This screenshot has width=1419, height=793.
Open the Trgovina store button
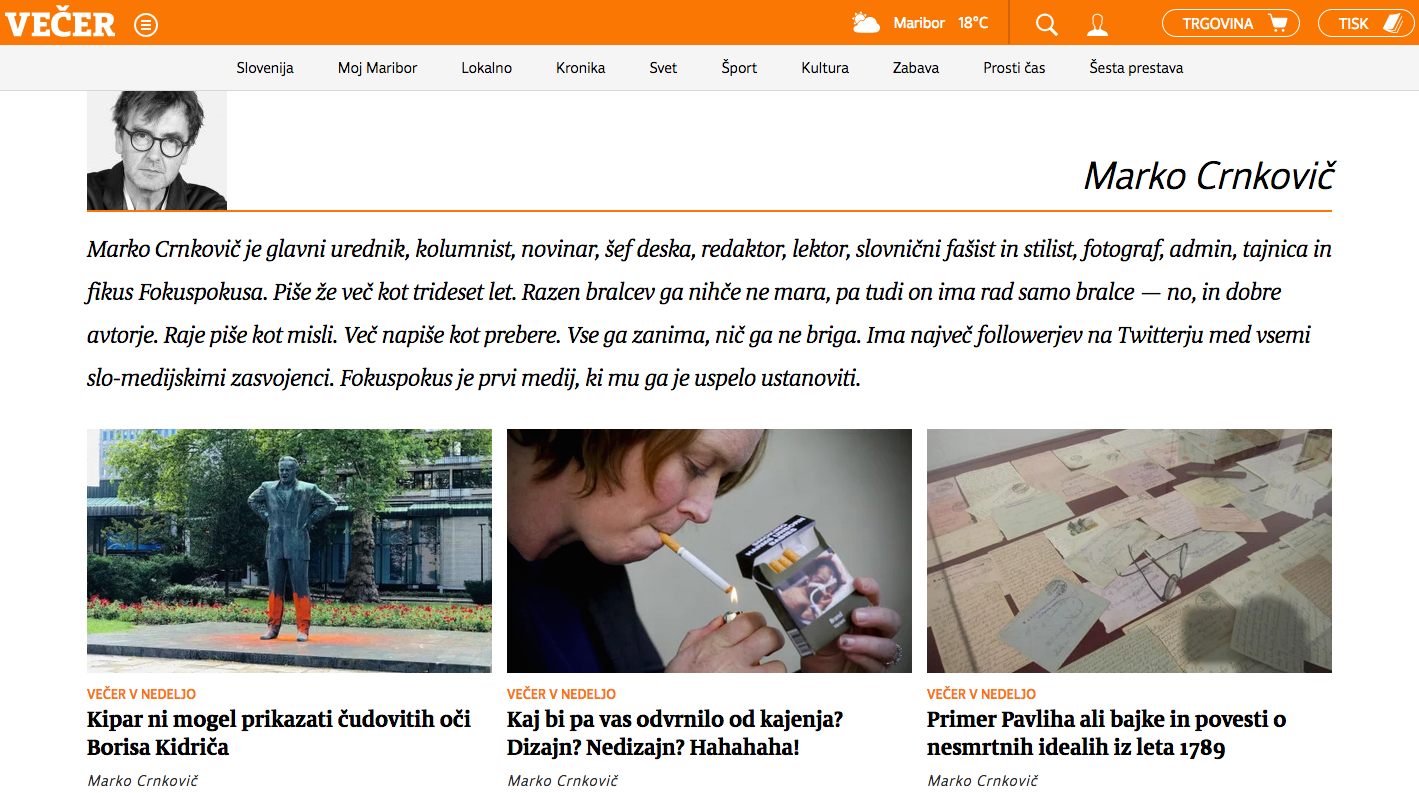(x=1231, y=23)
